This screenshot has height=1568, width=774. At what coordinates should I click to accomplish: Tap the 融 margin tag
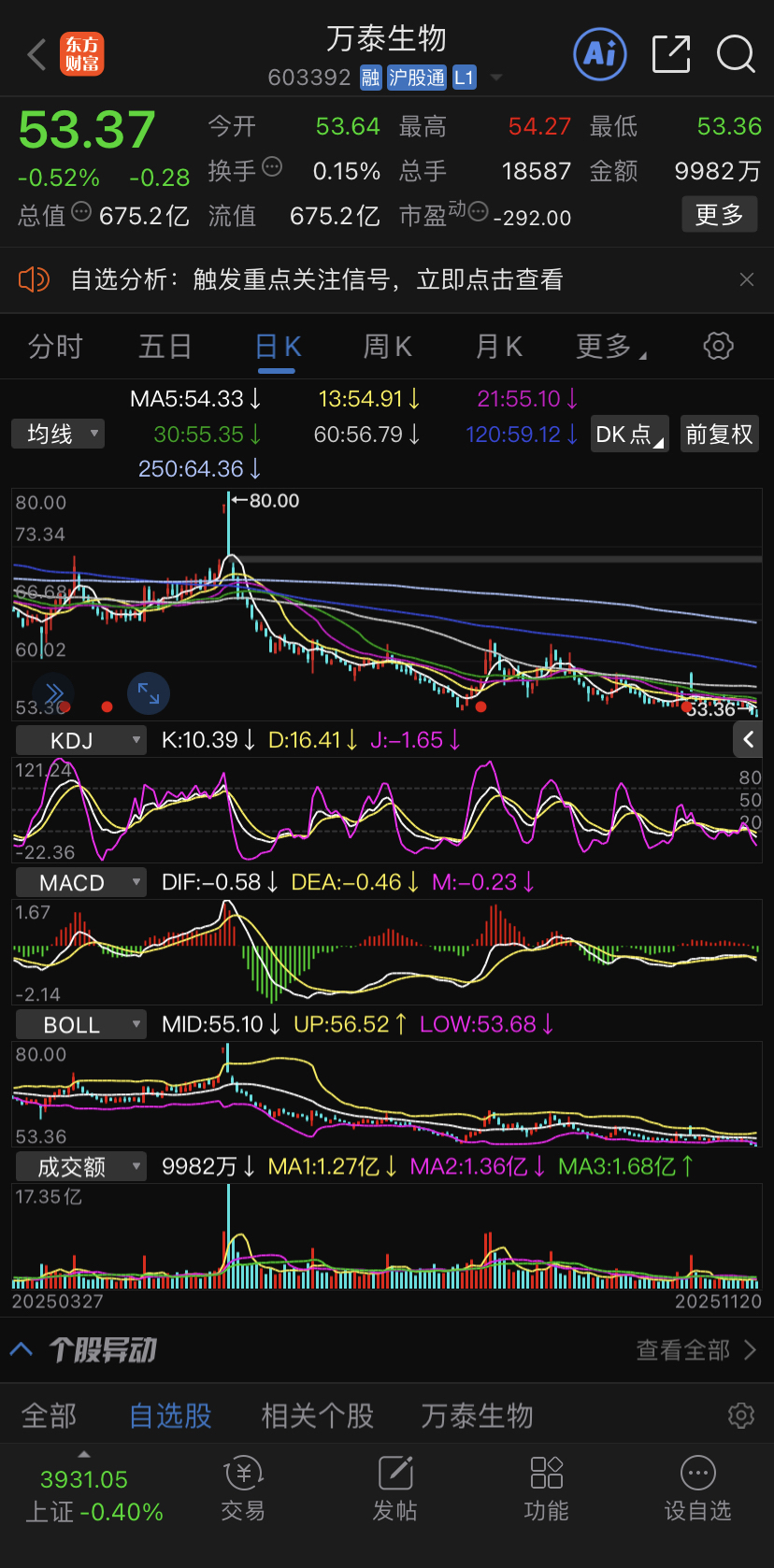coord(371,78)
